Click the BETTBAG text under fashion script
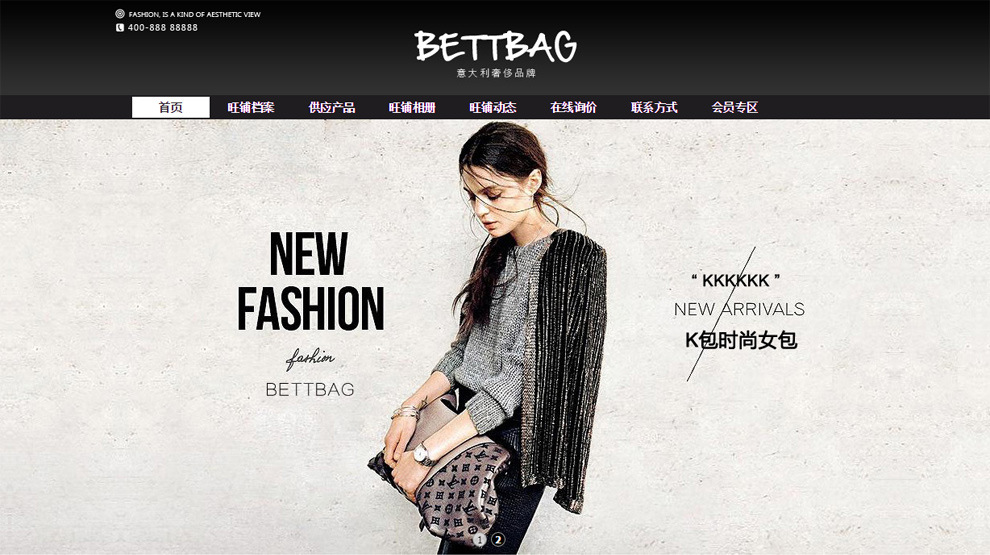This screenshot has height=555, width=990. point(310,390)
